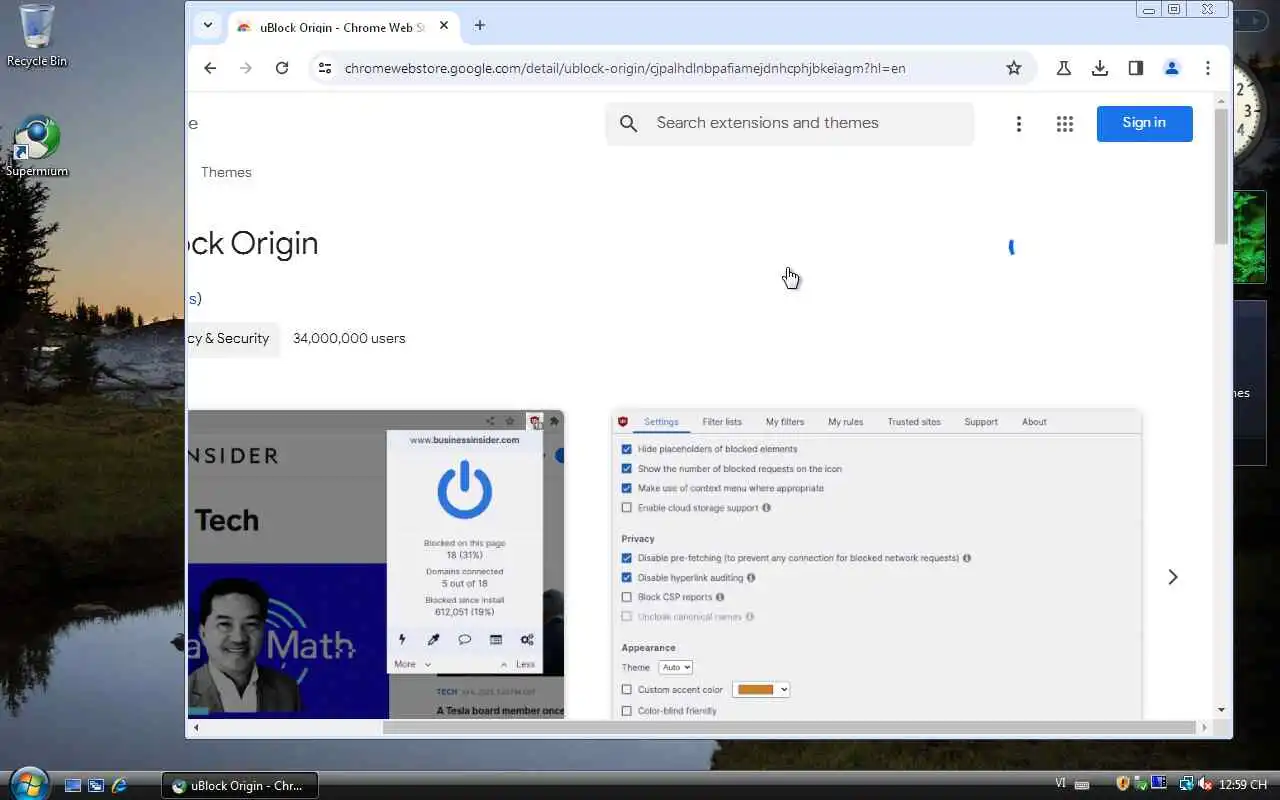Click Switch between windows in Quick Launch

(96, 786)
